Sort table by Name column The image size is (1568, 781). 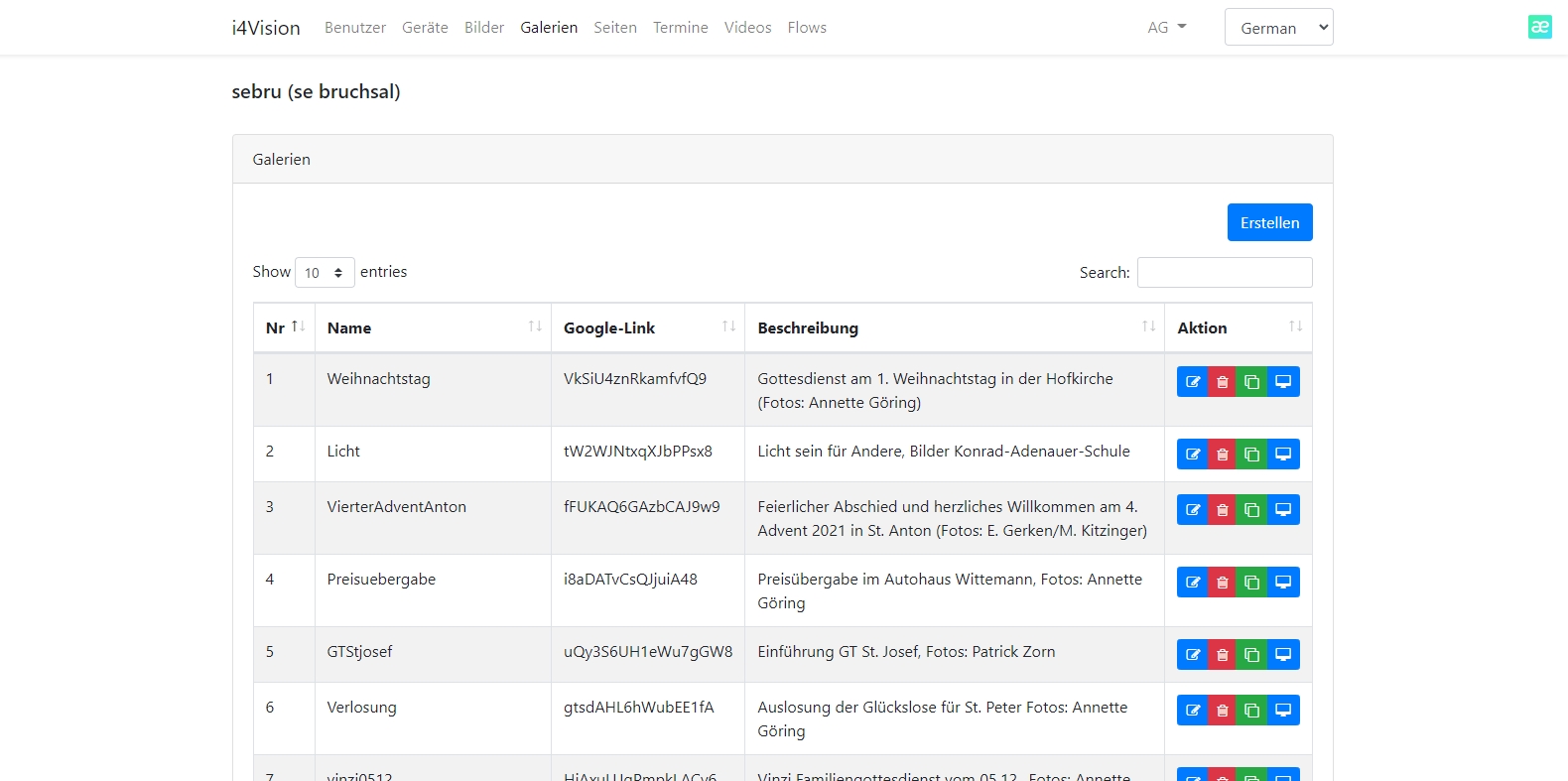click(x=433, y=327)
